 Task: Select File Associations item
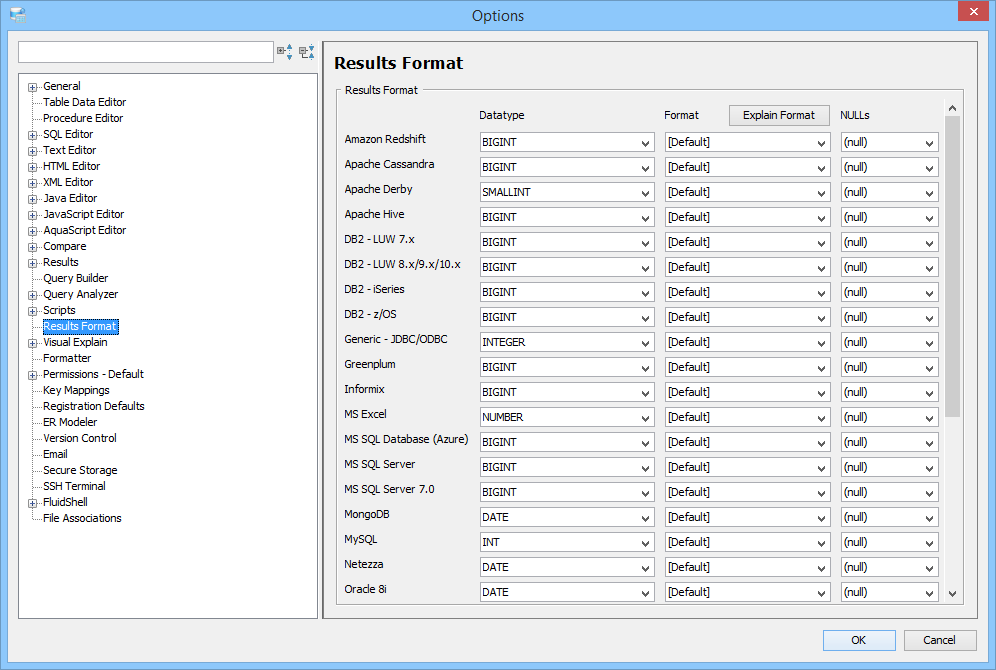click(82, 518)
